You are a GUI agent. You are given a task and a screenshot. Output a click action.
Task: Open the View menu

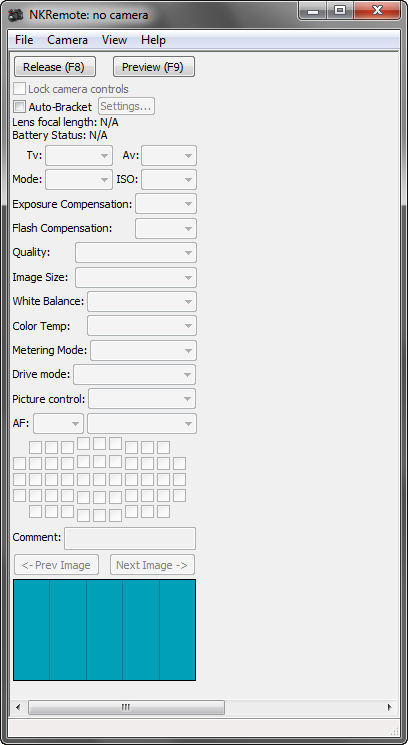tap(114, 40)
